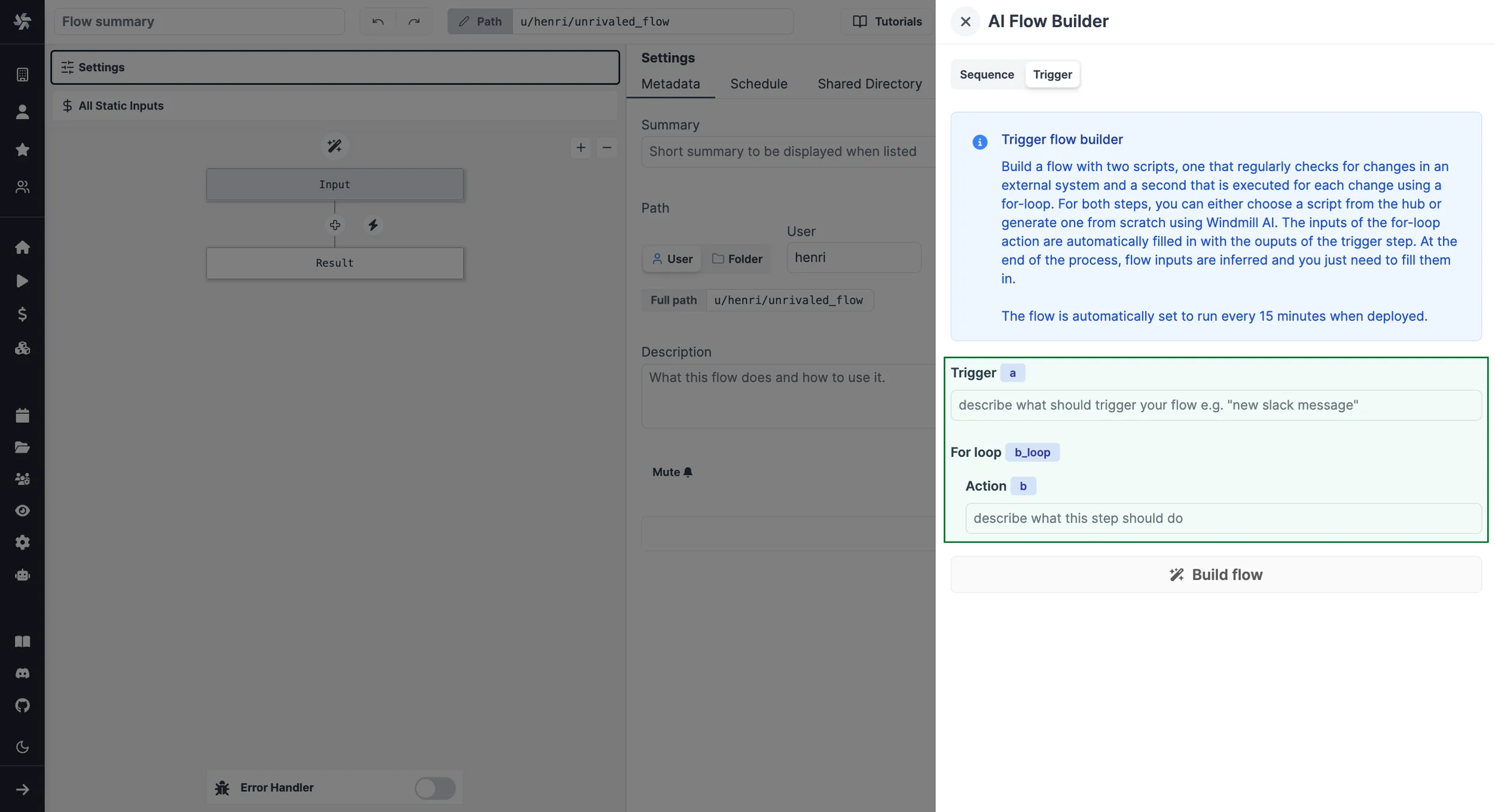Click the lightning bolt icon between nodes
This screenshot has width=1495, height=812.
tap(372, 224)
